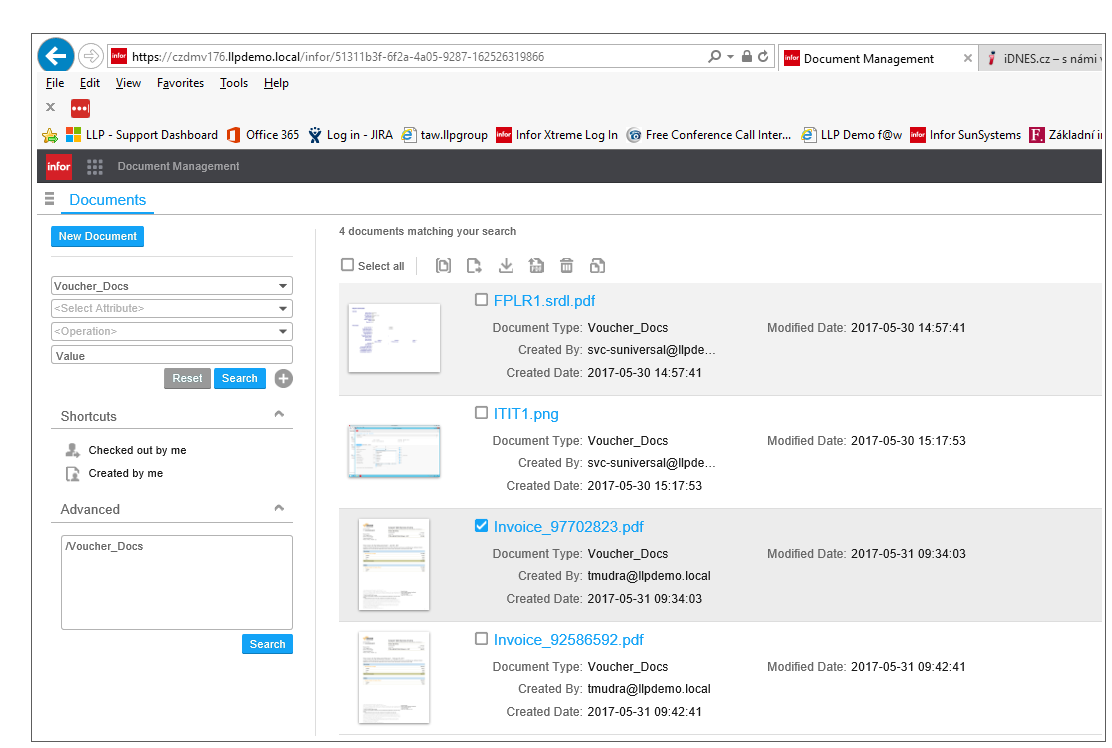Click the Delete trash icon in the toolbar
Viewport: 1112px width, 748px height.
pos(566,265)
